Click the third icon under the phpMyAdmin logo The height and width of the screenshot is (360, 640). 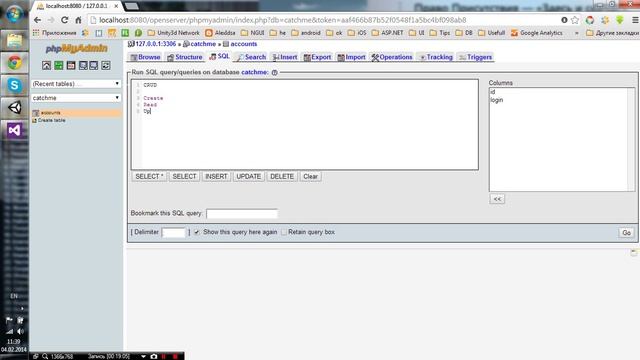pos(71,65)
